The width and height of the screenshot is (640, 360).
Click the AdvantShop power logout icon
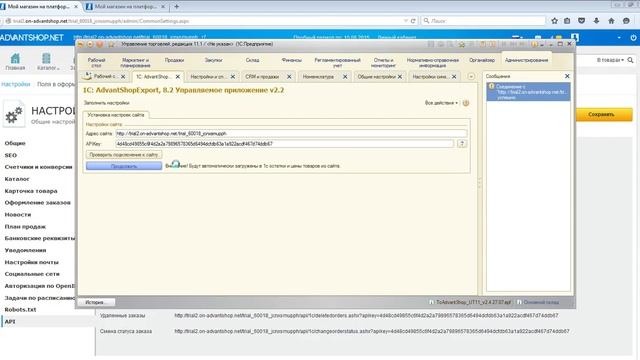pyautogui.click(x=633, y=38)
